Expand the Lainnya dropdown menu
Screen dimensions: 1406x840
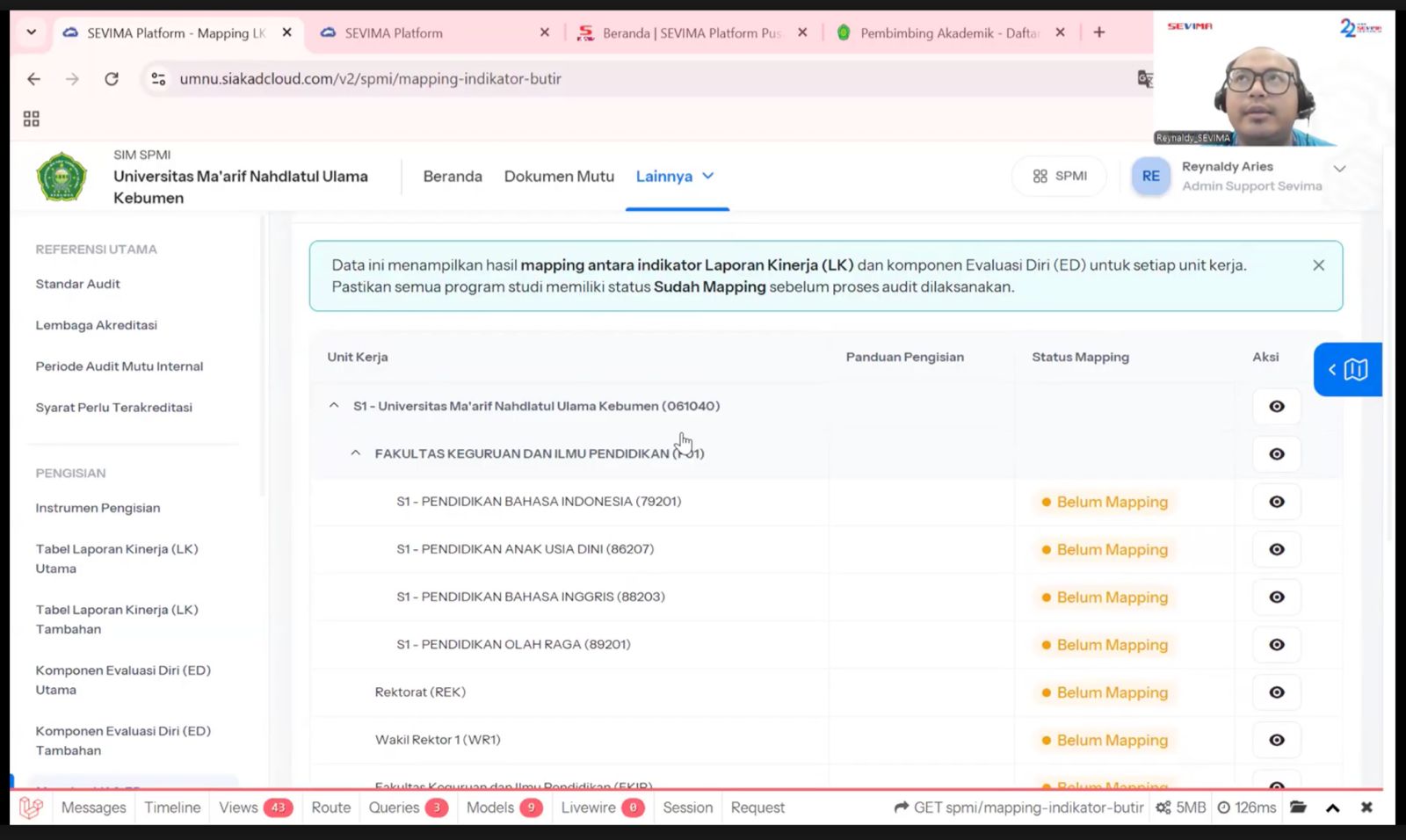pyautogui.click(x=675, y=177)
